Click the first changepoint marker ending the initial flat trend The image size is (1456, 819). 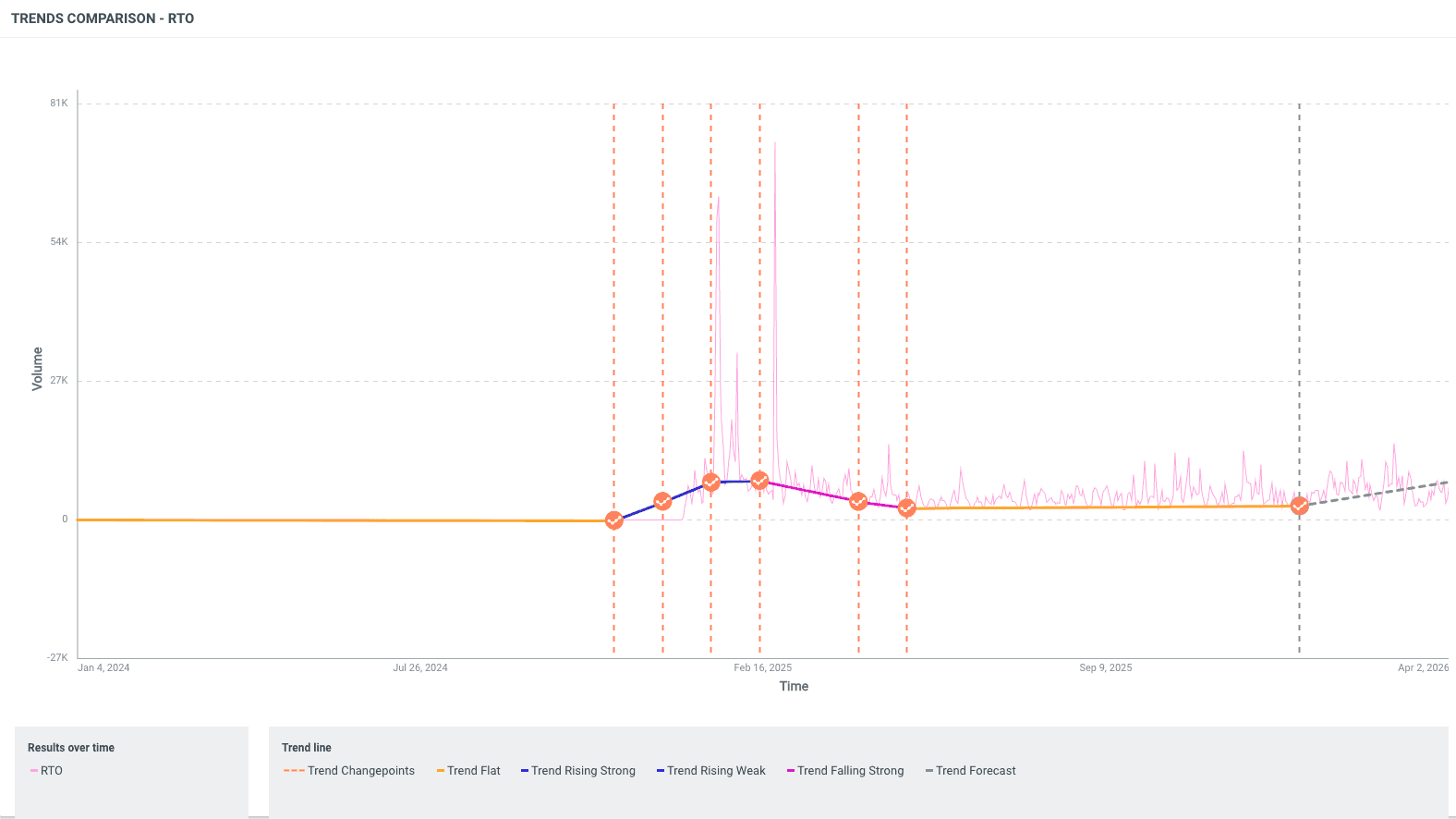613,520
